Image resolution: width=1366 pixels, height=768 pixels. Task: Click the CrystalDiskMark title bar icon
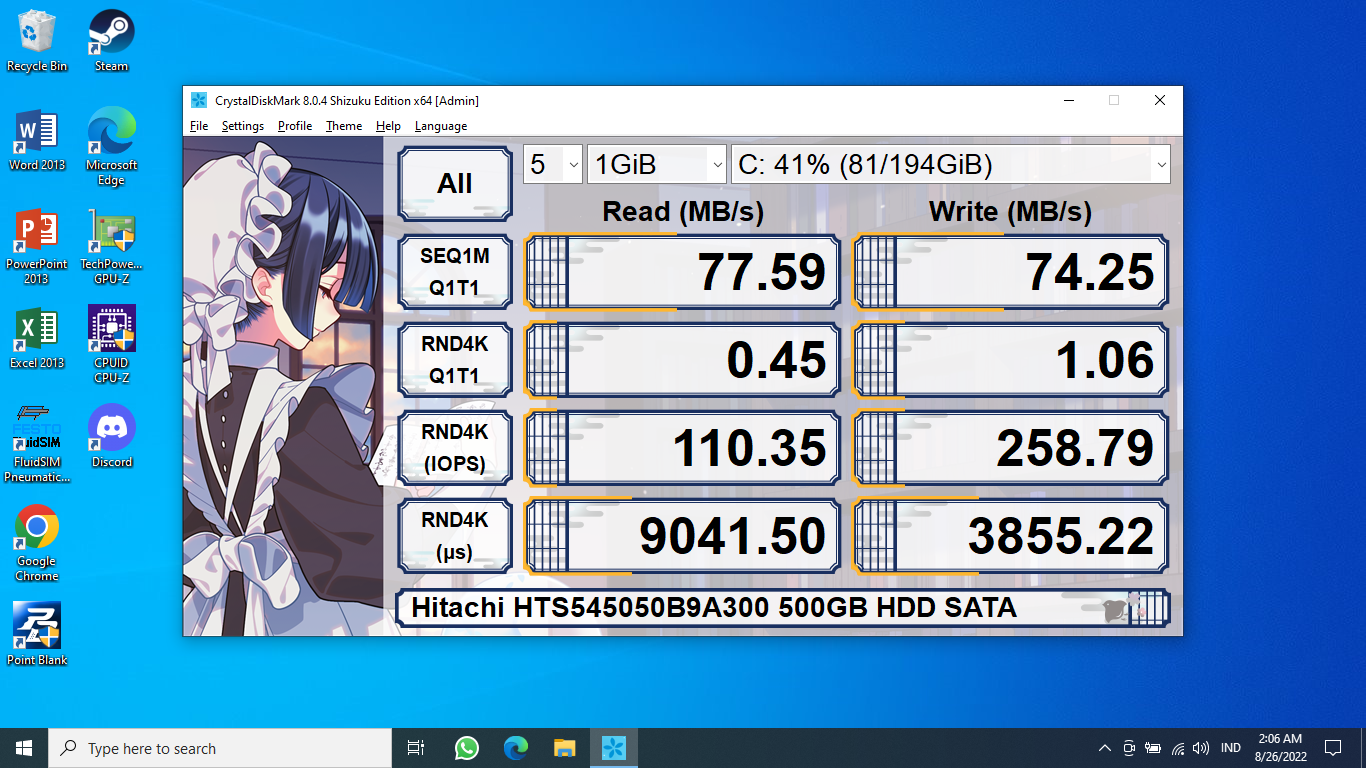click(199, 100)
